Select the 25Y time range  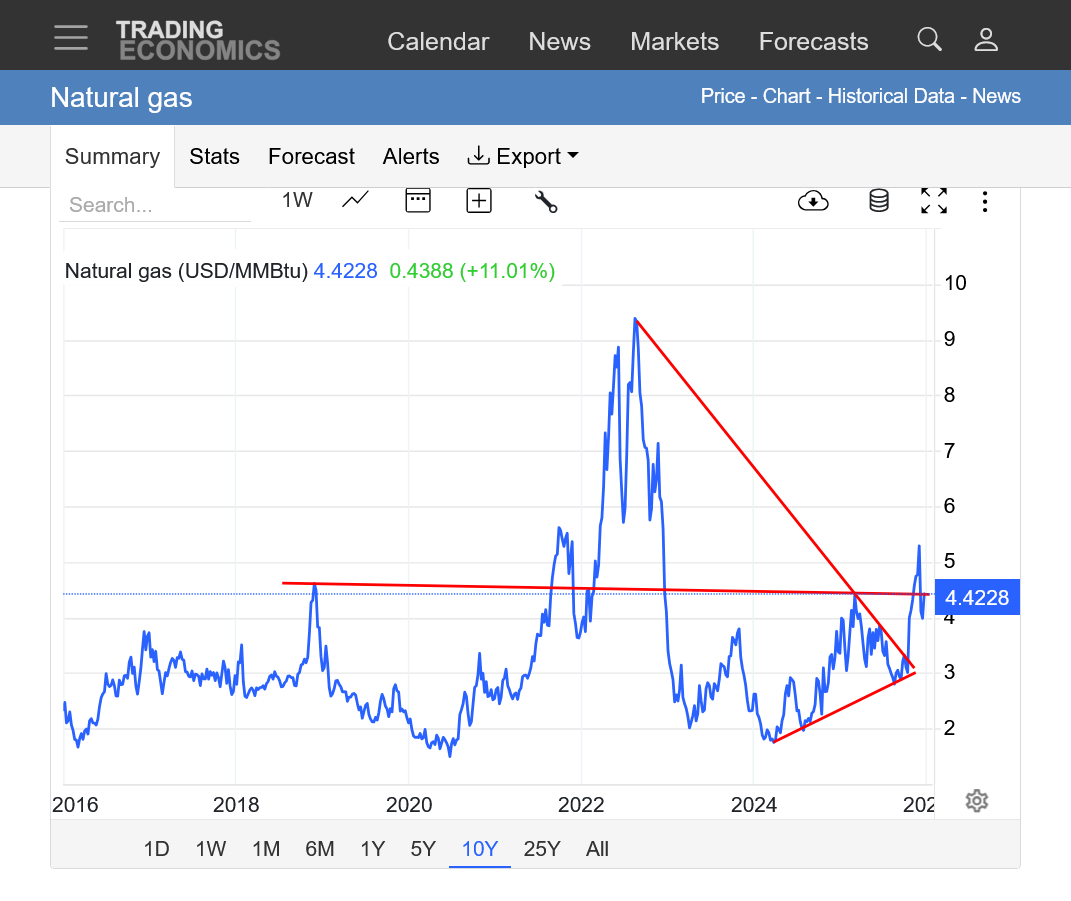[542, 849]
